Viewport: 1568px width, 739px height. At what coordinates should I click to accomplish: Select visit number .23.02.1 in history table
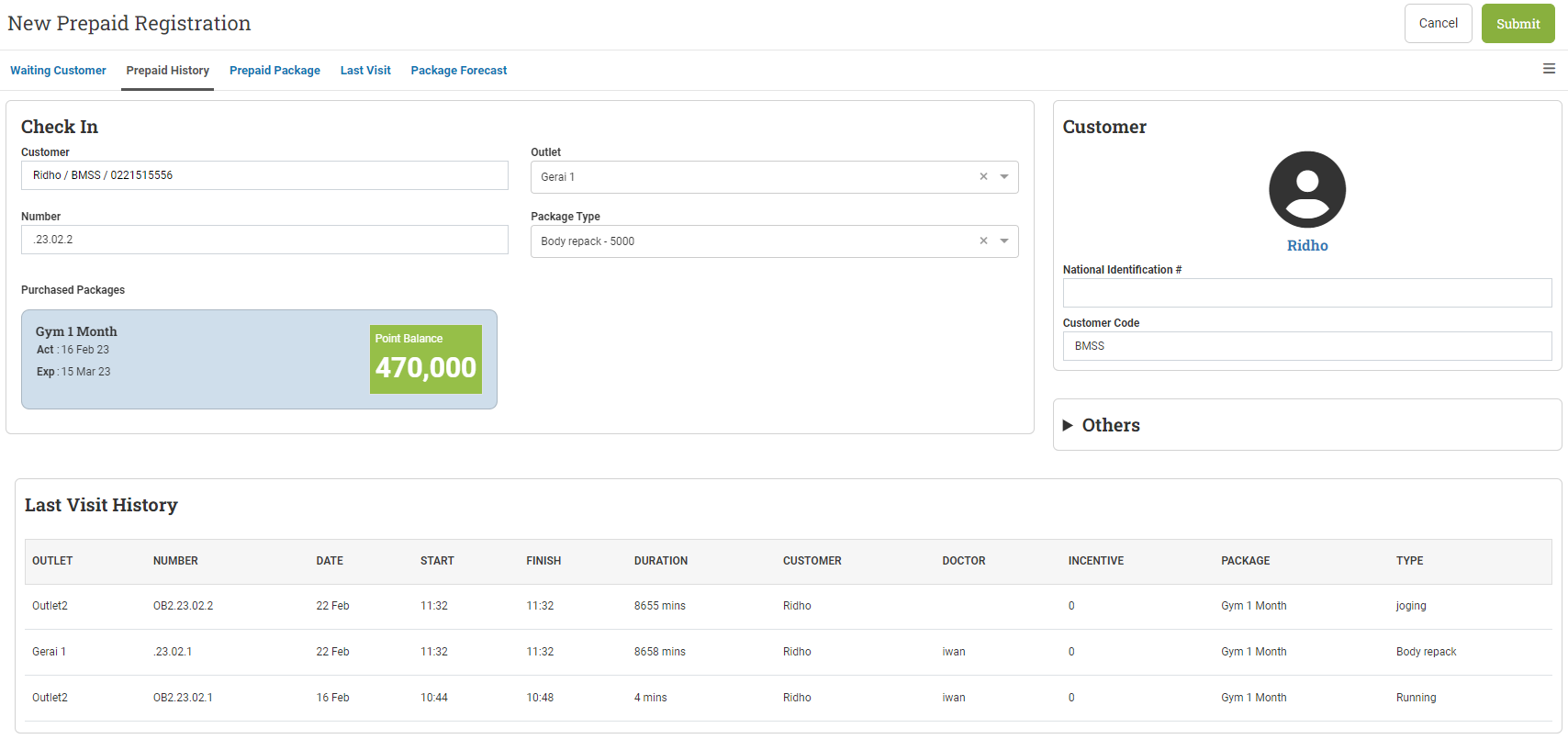(x=173, y=652)
